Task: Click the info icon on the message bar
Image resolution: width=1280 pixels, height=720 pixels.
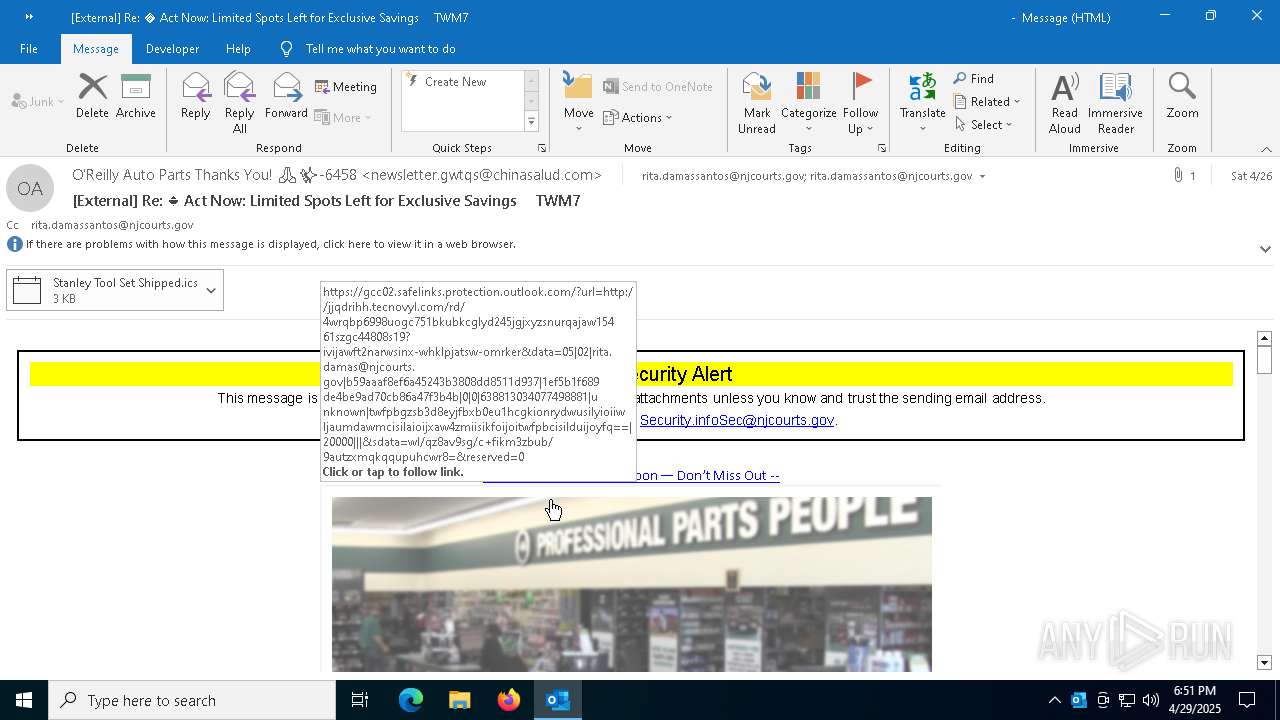Action: point(15,244)
